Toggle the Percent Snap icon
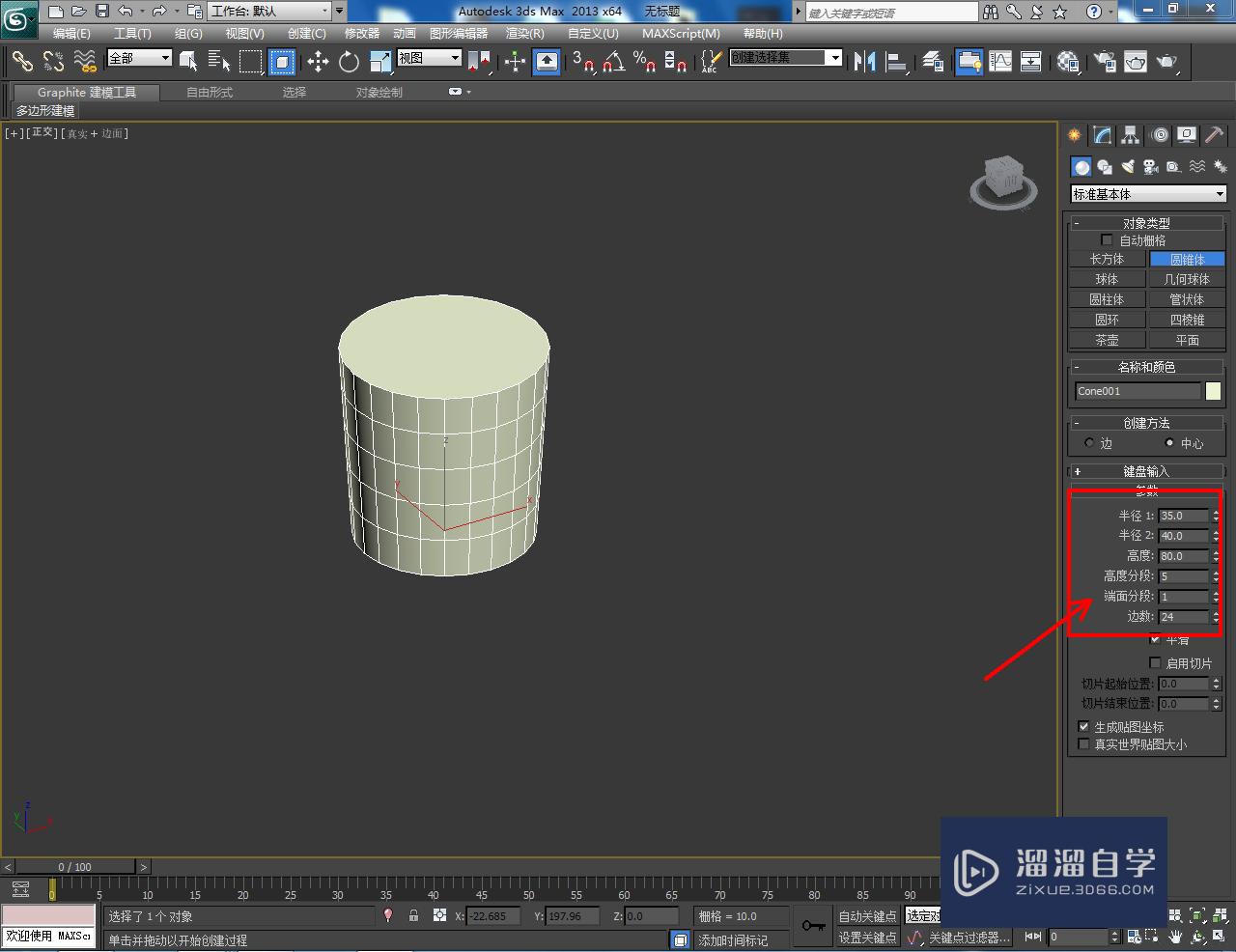This screenshot has height=952, width=1236. tap(644, 62)
